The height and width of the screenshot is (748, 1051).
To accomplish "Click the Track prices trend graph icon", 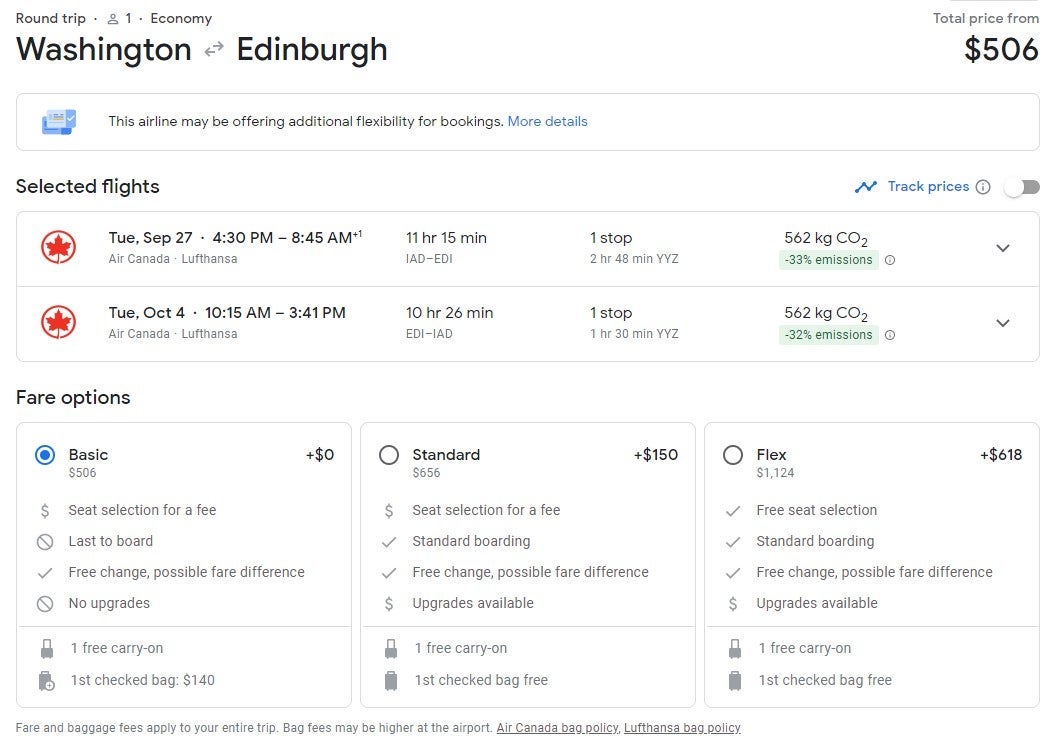I will point(866,187).
